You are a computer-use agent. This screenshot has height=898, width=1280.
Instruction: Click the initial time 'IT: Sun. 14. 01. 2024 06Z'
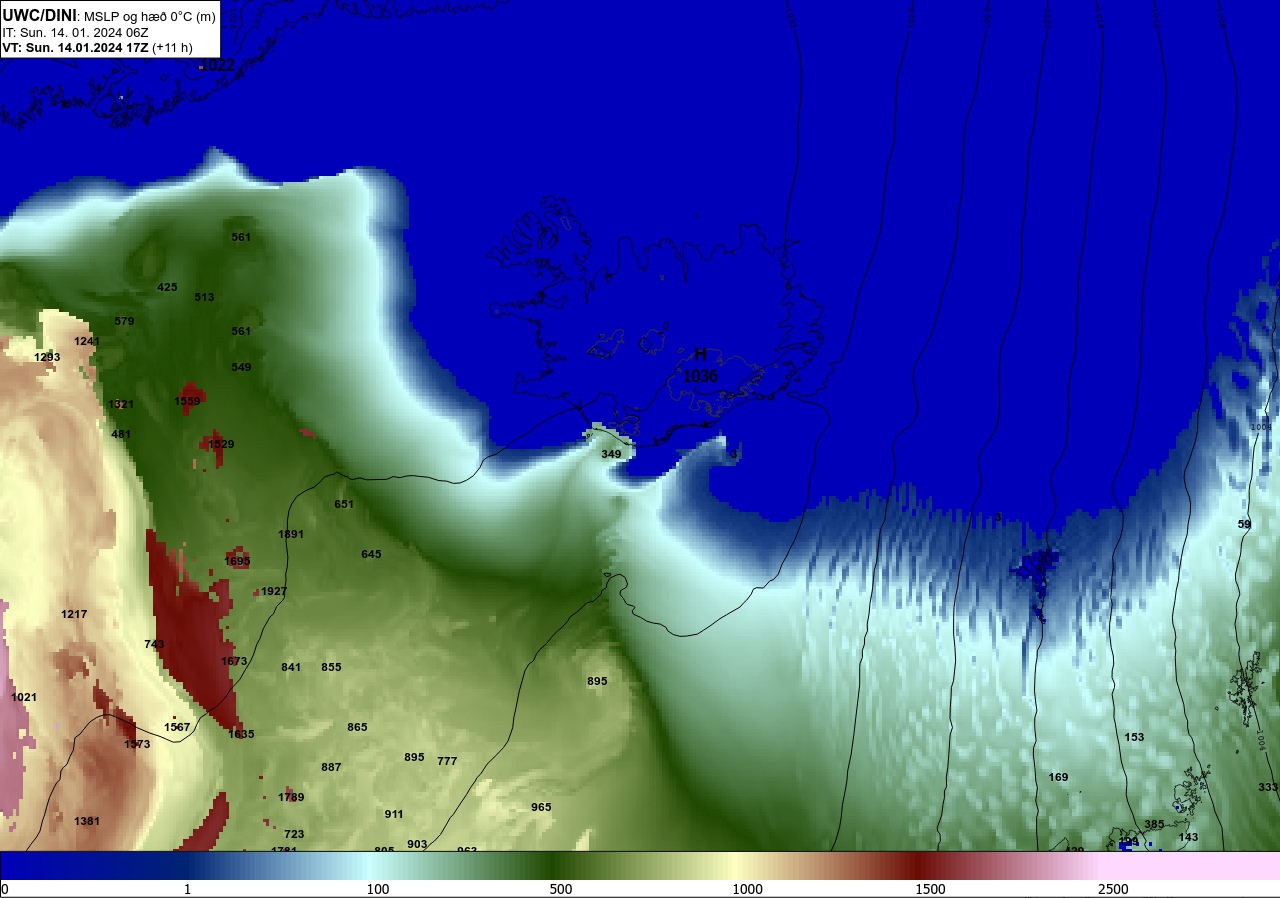pos(75,32)
